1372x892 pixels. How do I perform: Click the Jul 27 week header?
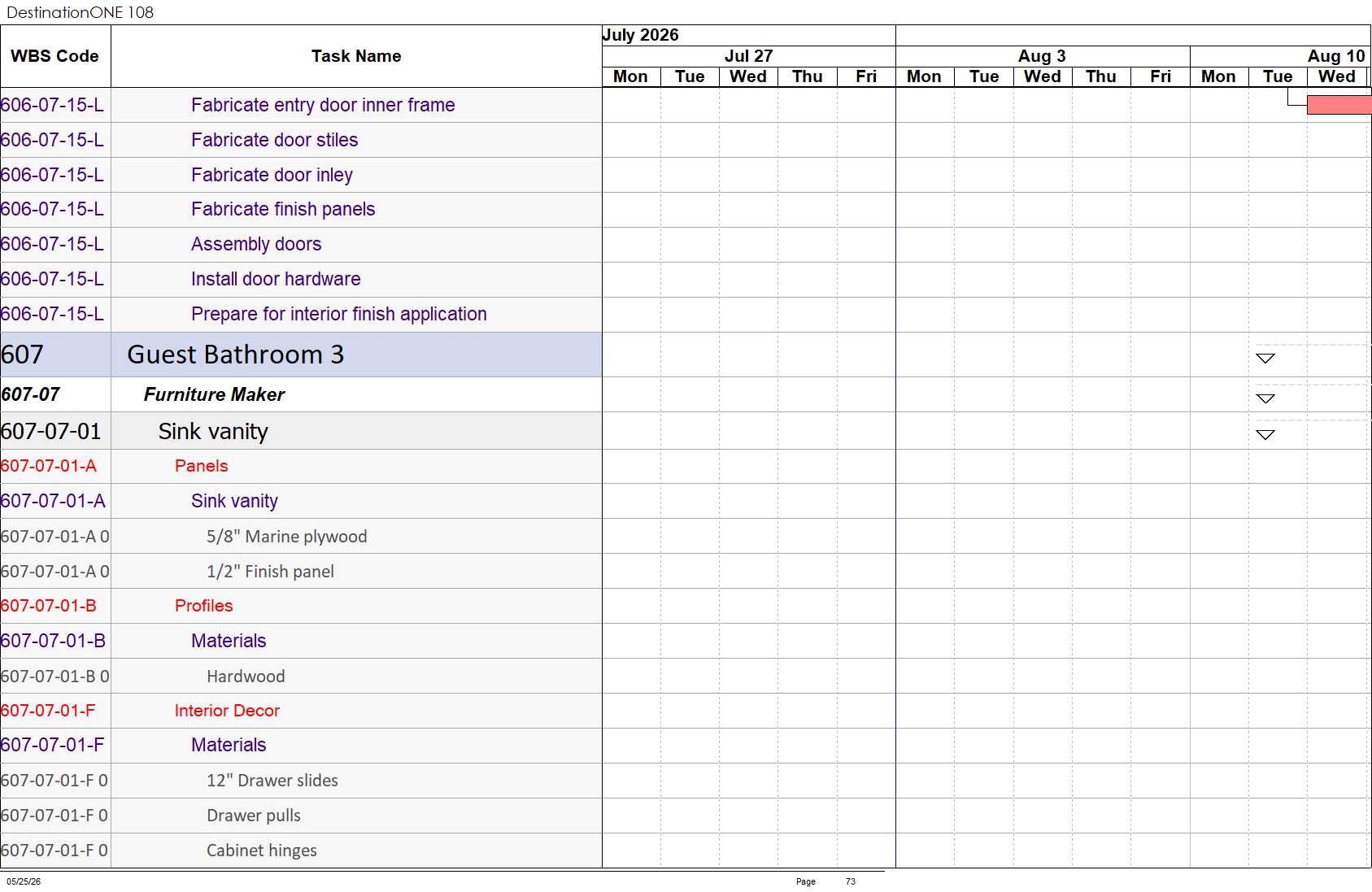748,55
